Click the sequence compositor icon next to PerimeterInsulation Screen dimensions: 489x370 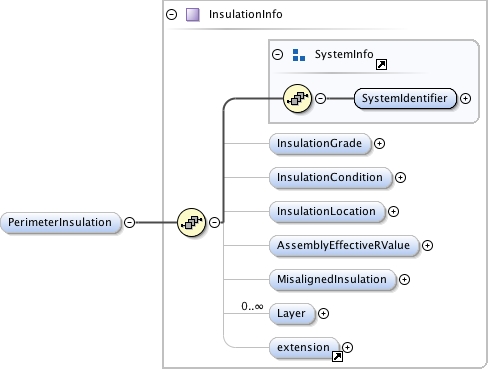point(191,222)
